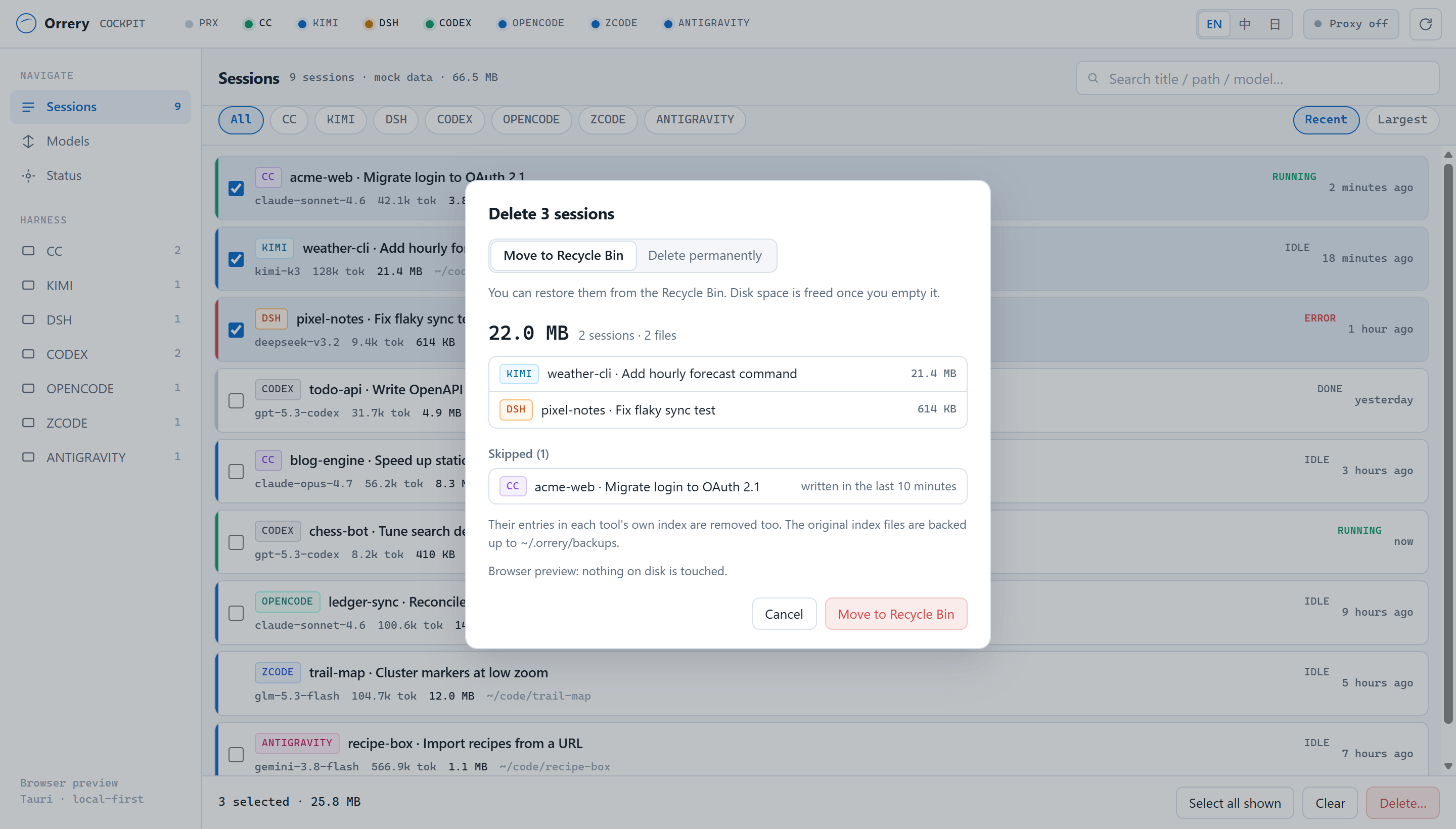The width and height of the screenshot is (1456, 829).
Task: Click pixel-notes row in delete dialog
Action: point(727,410)
